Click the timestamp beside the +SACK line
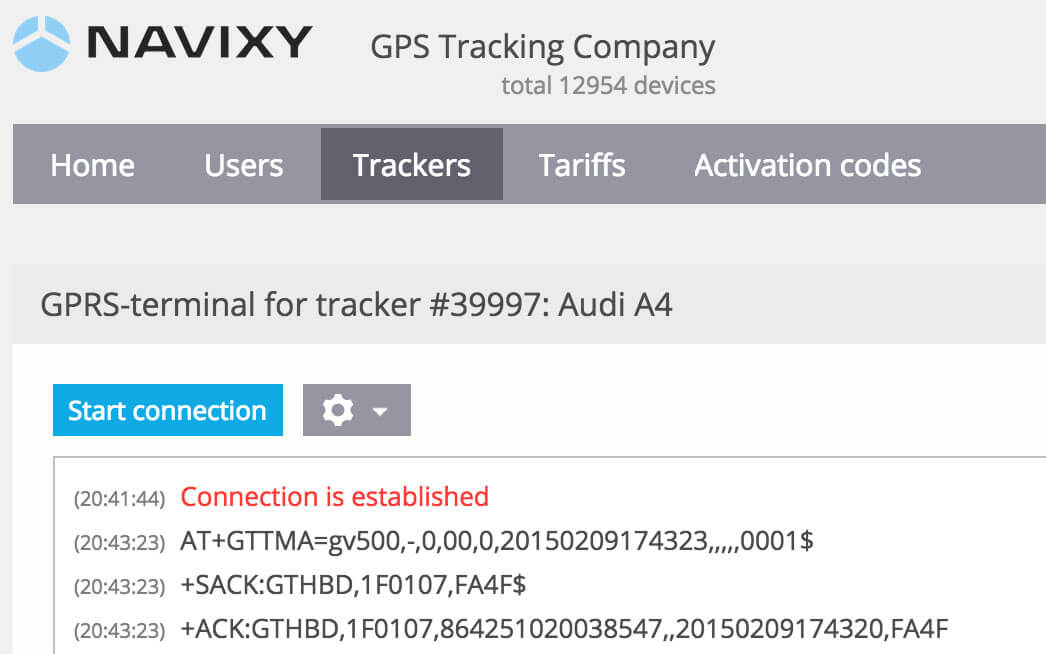 (x=119, y=587)
